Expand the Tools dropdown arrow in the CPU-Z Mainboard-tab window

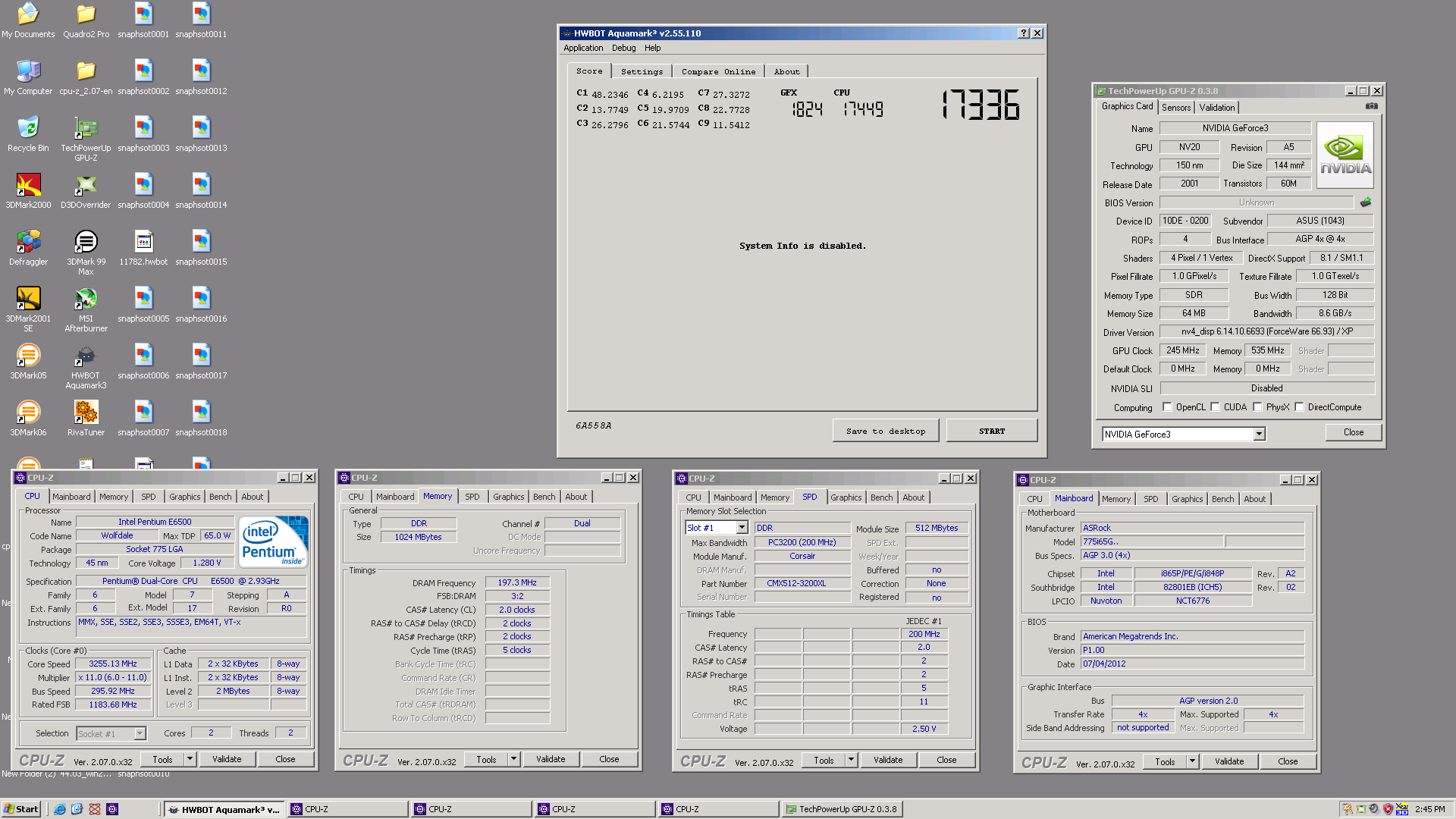1192,761
